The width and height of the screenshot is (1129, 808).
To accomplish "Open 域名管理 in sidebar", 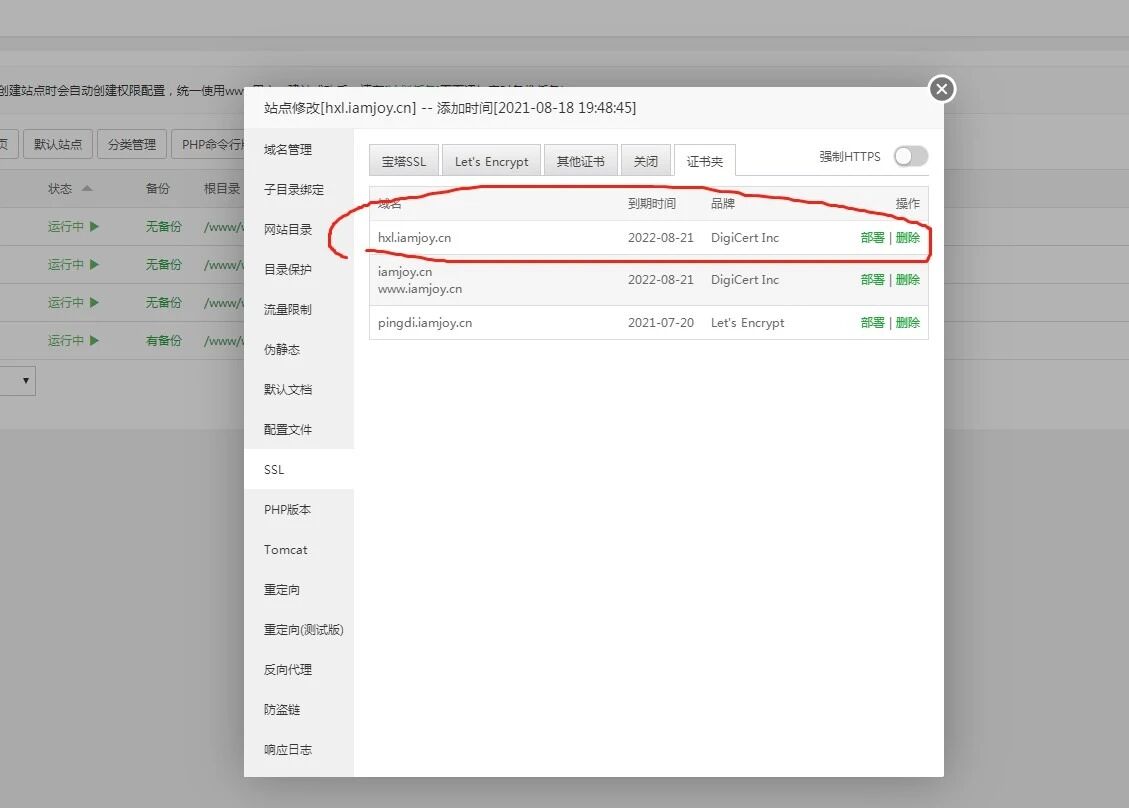I will tap(288, 149).
